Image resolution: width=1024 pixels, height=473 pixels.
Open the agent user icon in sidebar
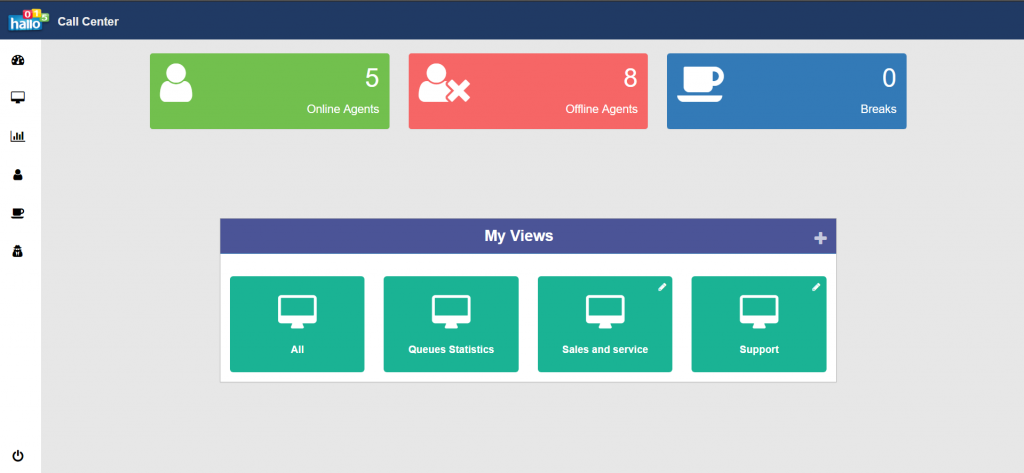tap(17, 175)
